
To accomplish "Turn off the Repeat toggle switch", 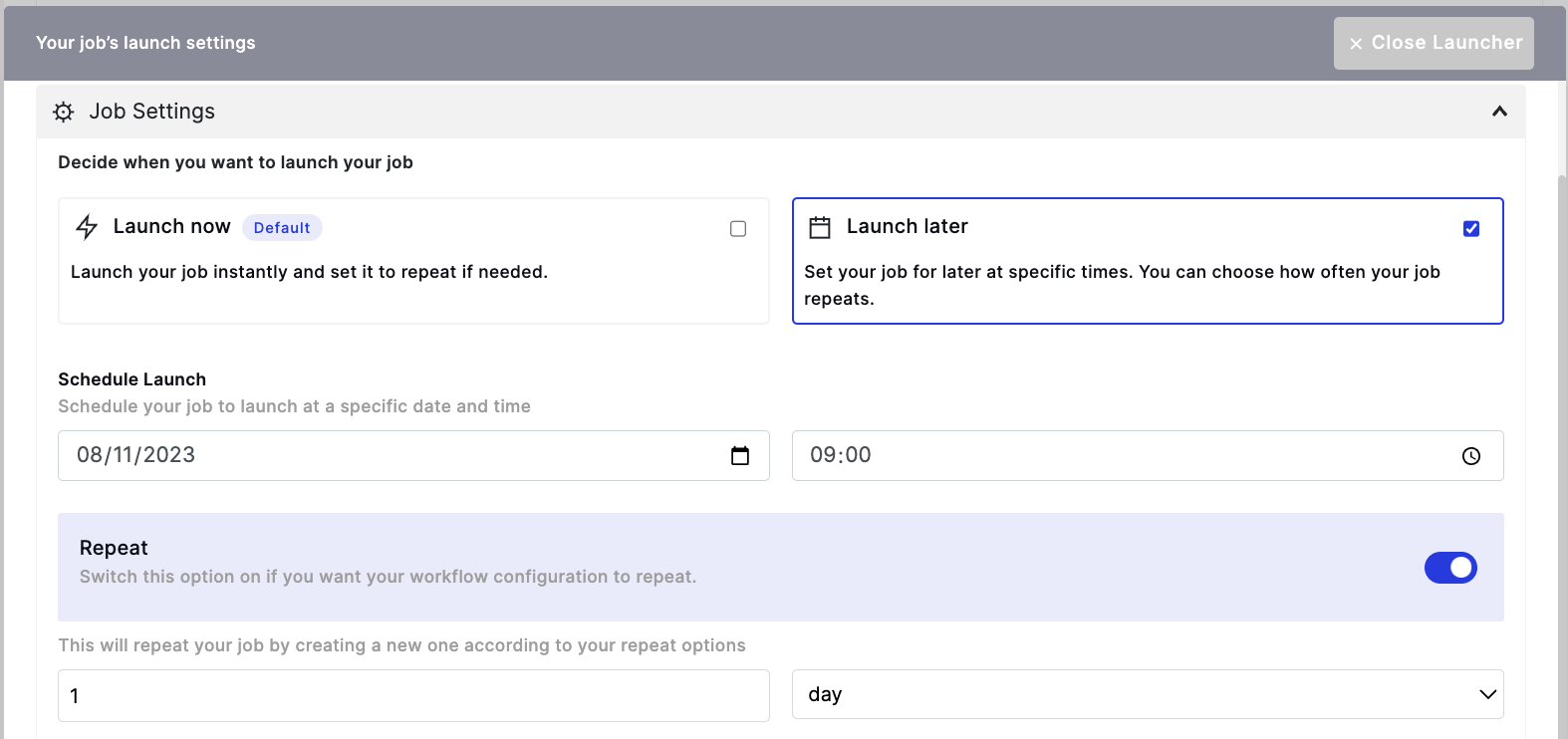I will click(1450, 568).
